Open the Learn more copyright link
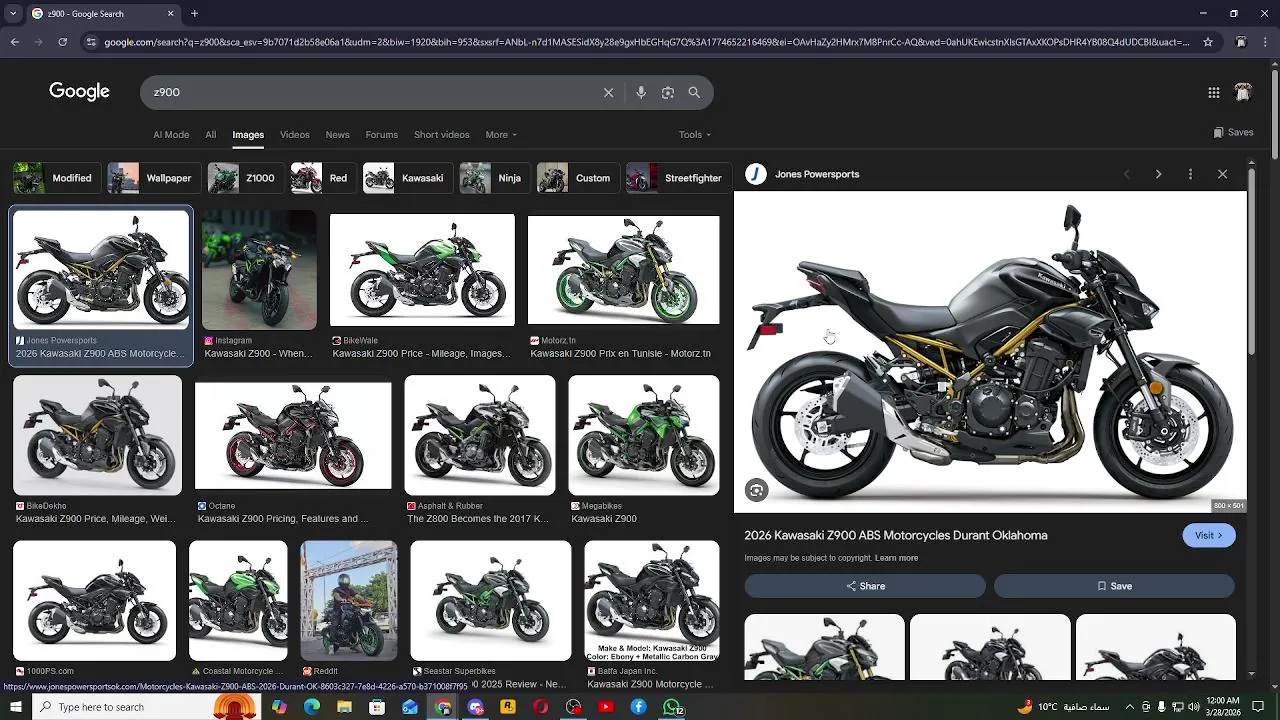 896,558
